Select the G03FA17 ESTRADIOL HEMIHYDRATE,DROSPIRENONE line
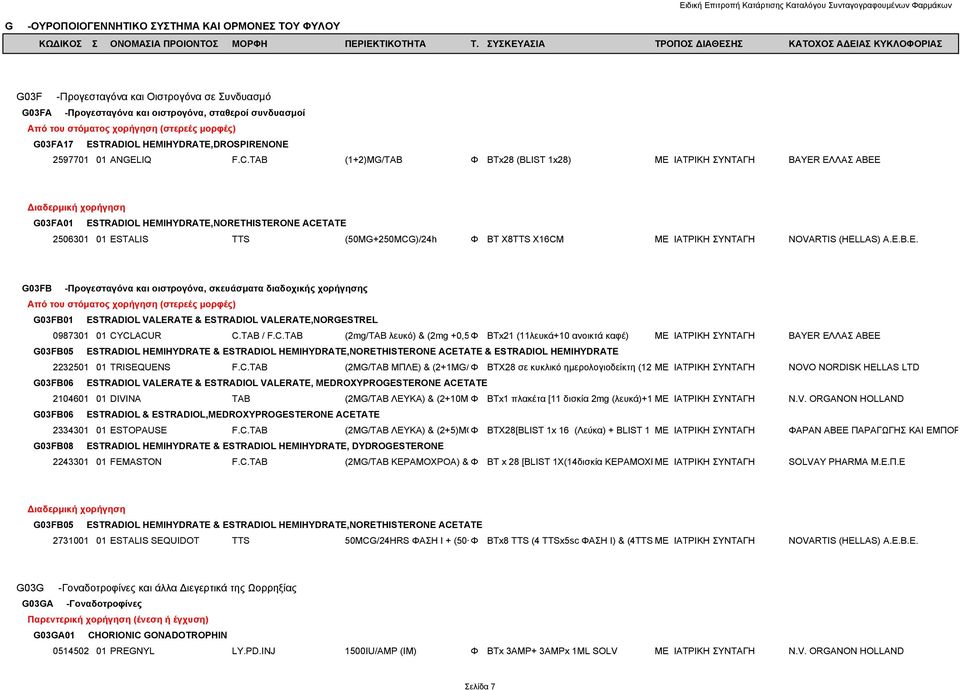 pyautogui.click(x=160, y=144)
